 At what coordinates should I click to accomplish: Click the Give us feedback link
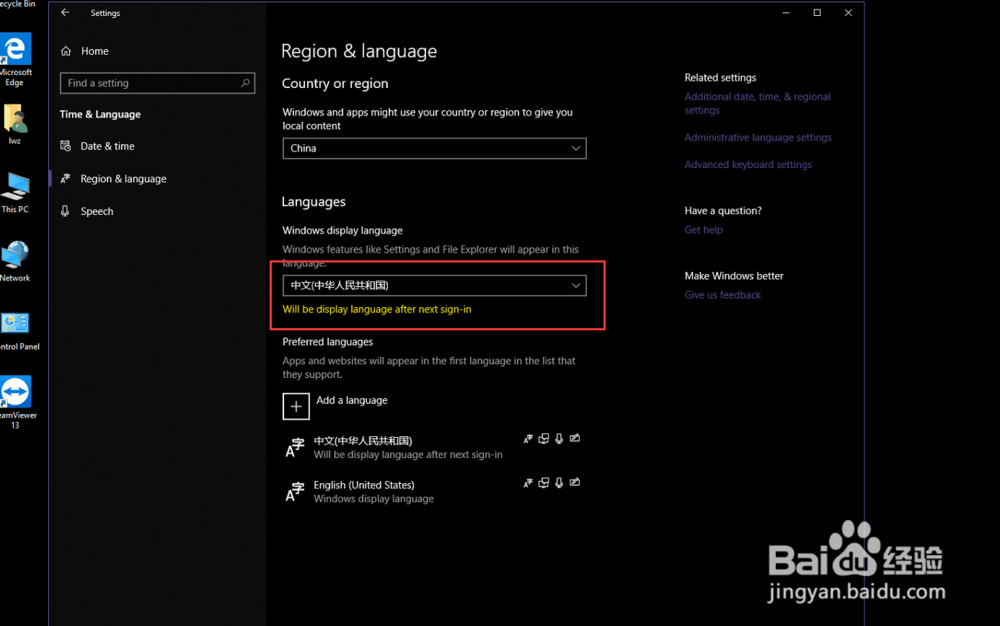[x=723, y=295]
